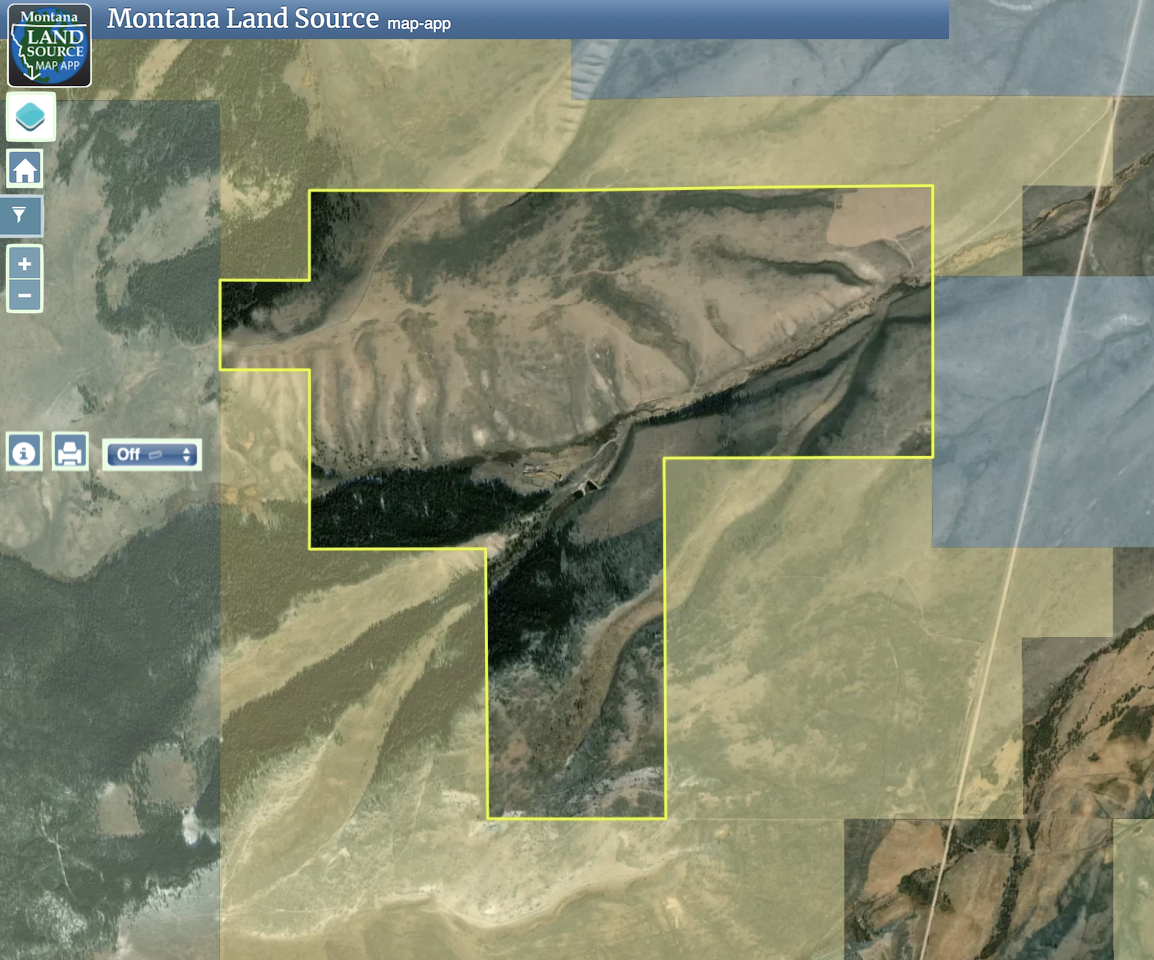
Task: Click the Montana Land Source logo badge
Action: click(49, 45)
